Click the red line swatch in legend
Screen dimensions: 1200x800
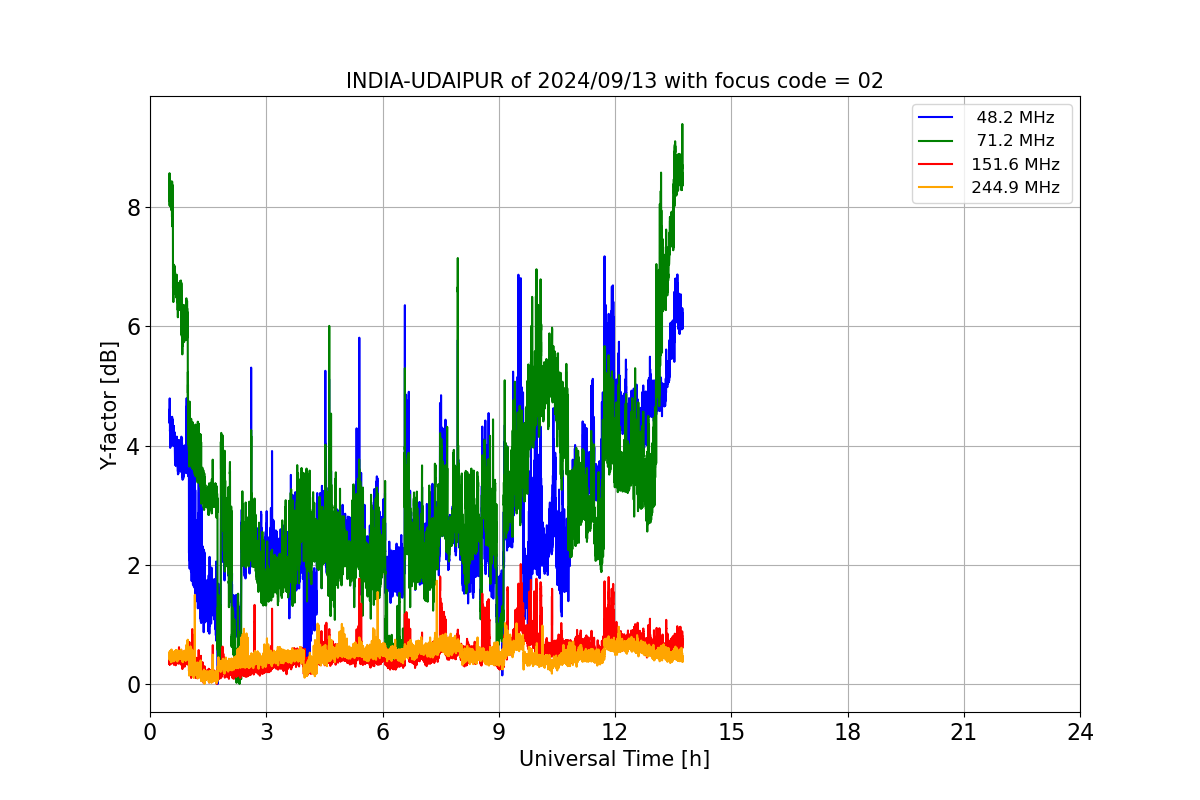point(936,164)
